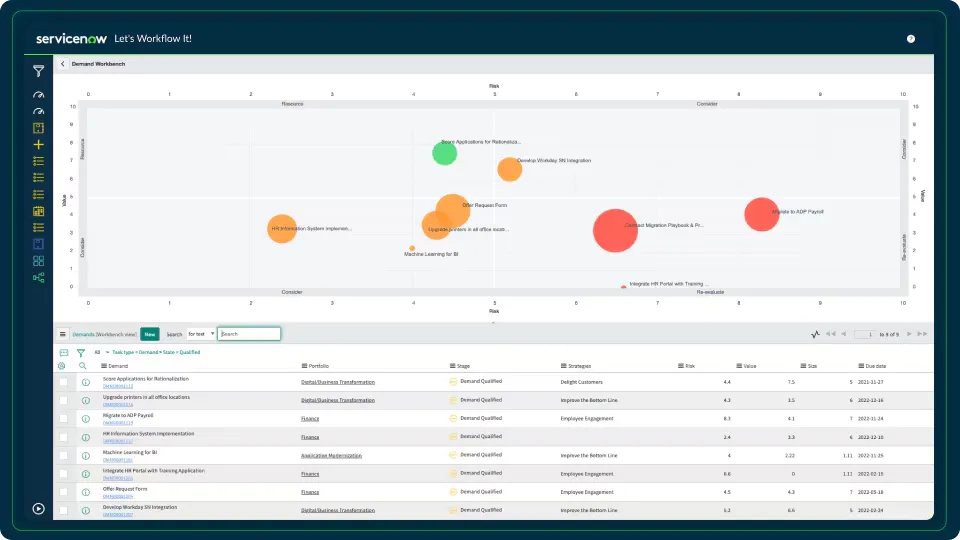Image resolution: width=960 pixels, height=540 pixels.
Task: Preview info for Upgrade printers row
Action: tap(86, 400)
